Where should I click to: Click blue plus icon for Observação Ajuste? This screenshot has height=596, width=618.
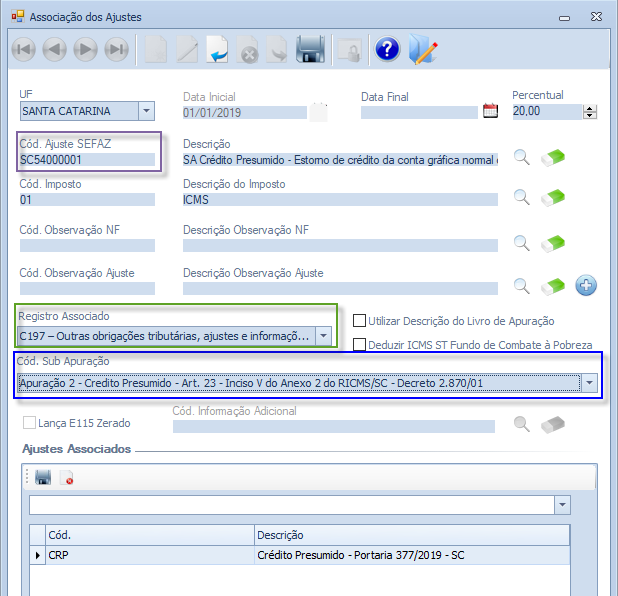pos(587,286)
